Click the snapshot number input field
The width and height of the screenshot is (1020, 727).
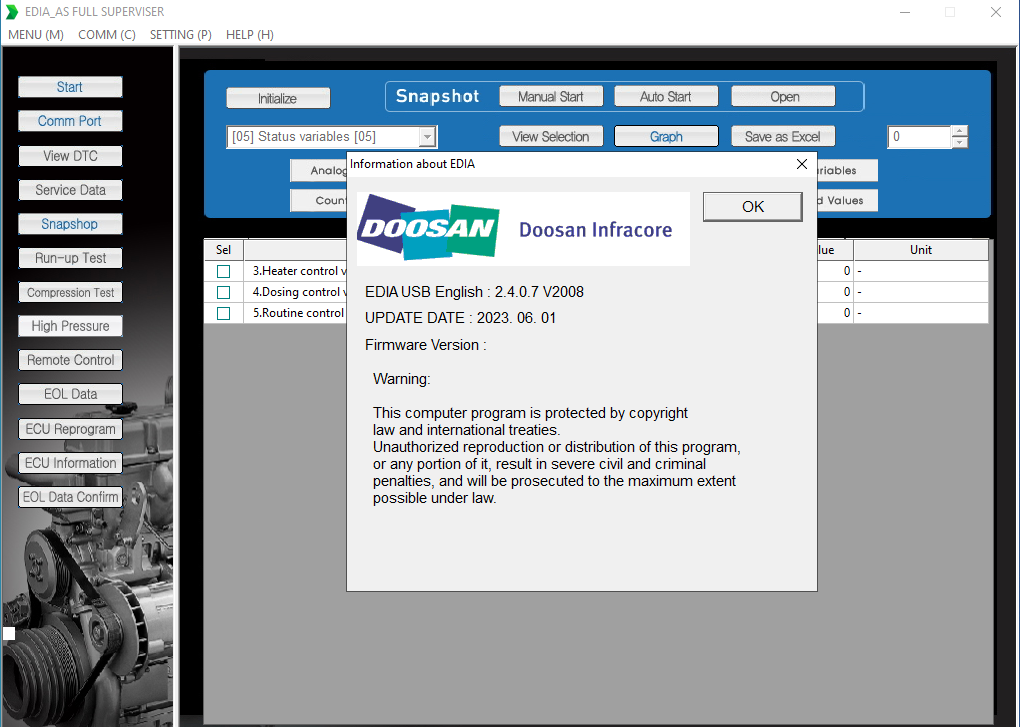pyautogui.click(x=919, y=137)
